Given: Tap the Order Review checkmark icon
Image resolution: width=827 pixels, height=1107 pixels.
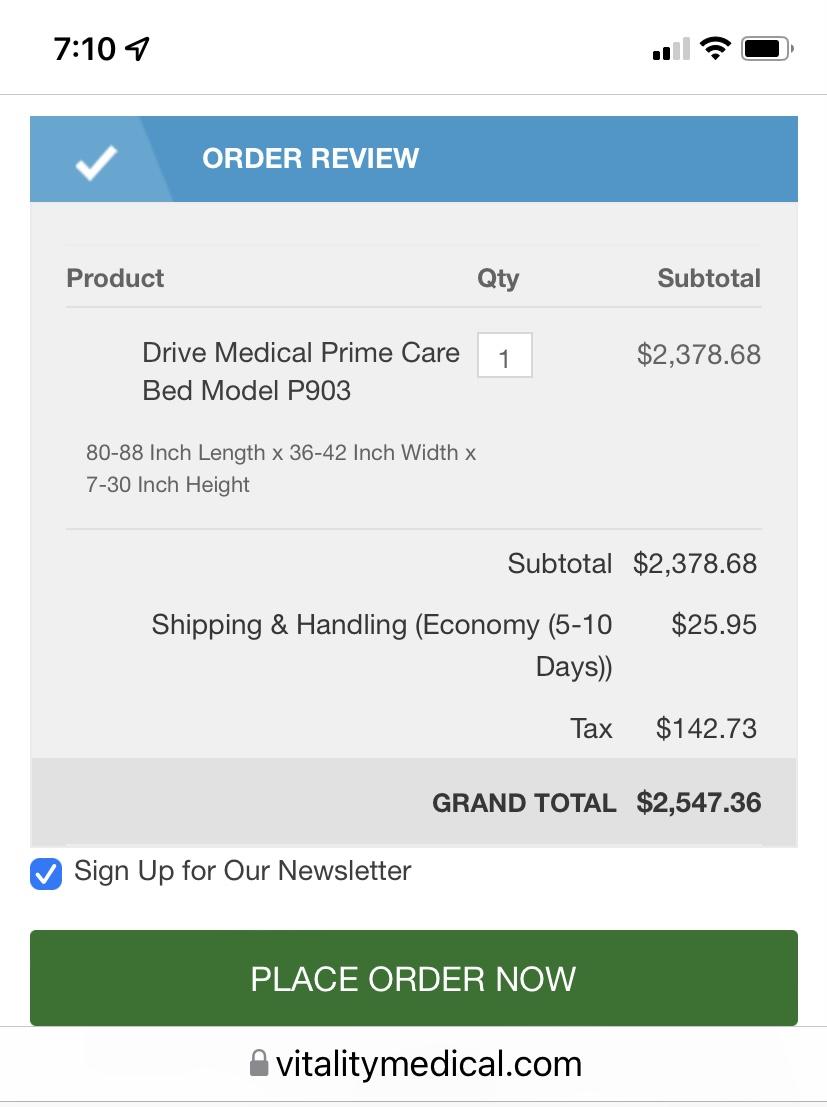Looking at the screenshot, I should 96,162.
